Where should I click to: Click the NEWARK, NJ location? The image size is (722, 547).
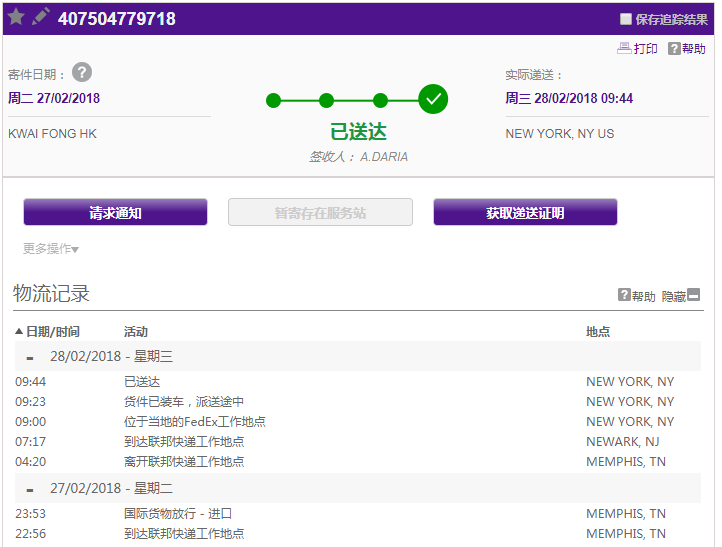(x=623, y=442)
